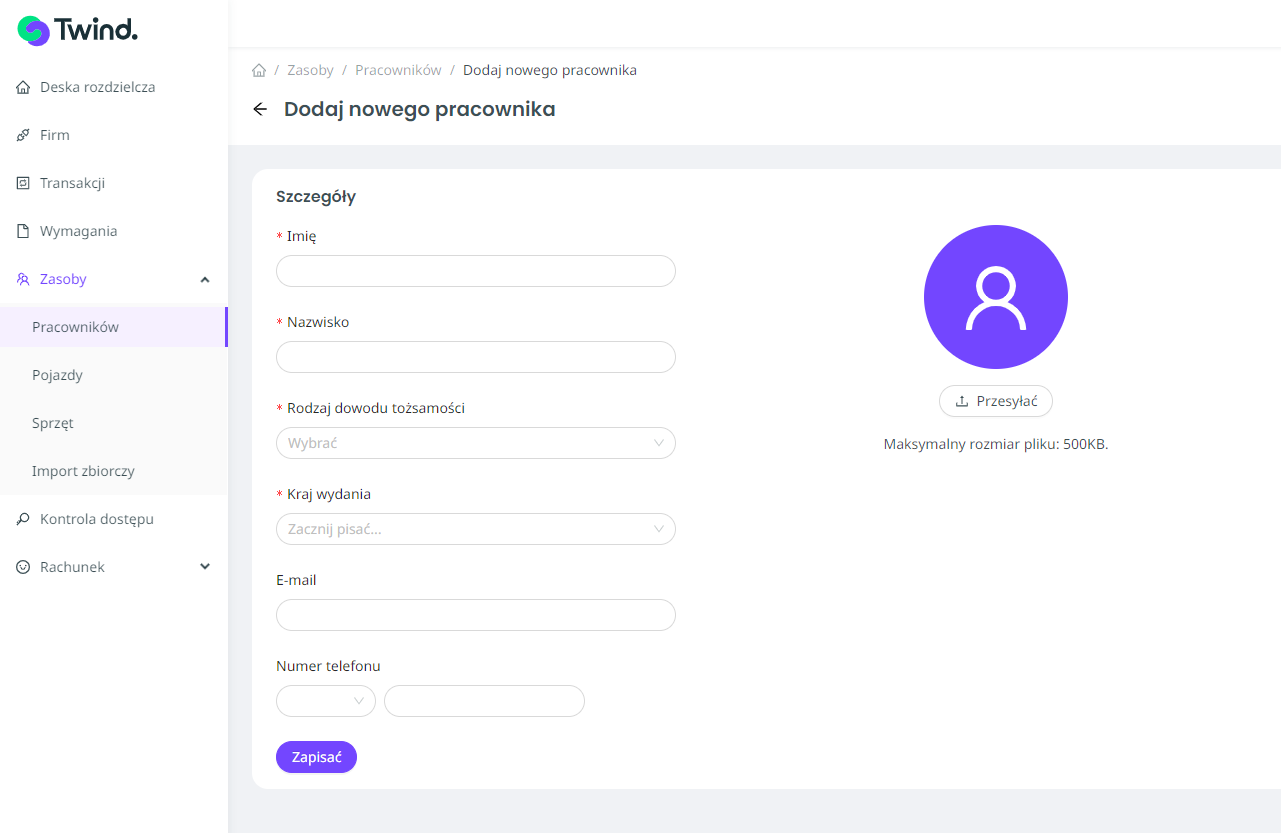
Task: Open the Kraj wydania dropdown
Action: [x=476, y=529]
